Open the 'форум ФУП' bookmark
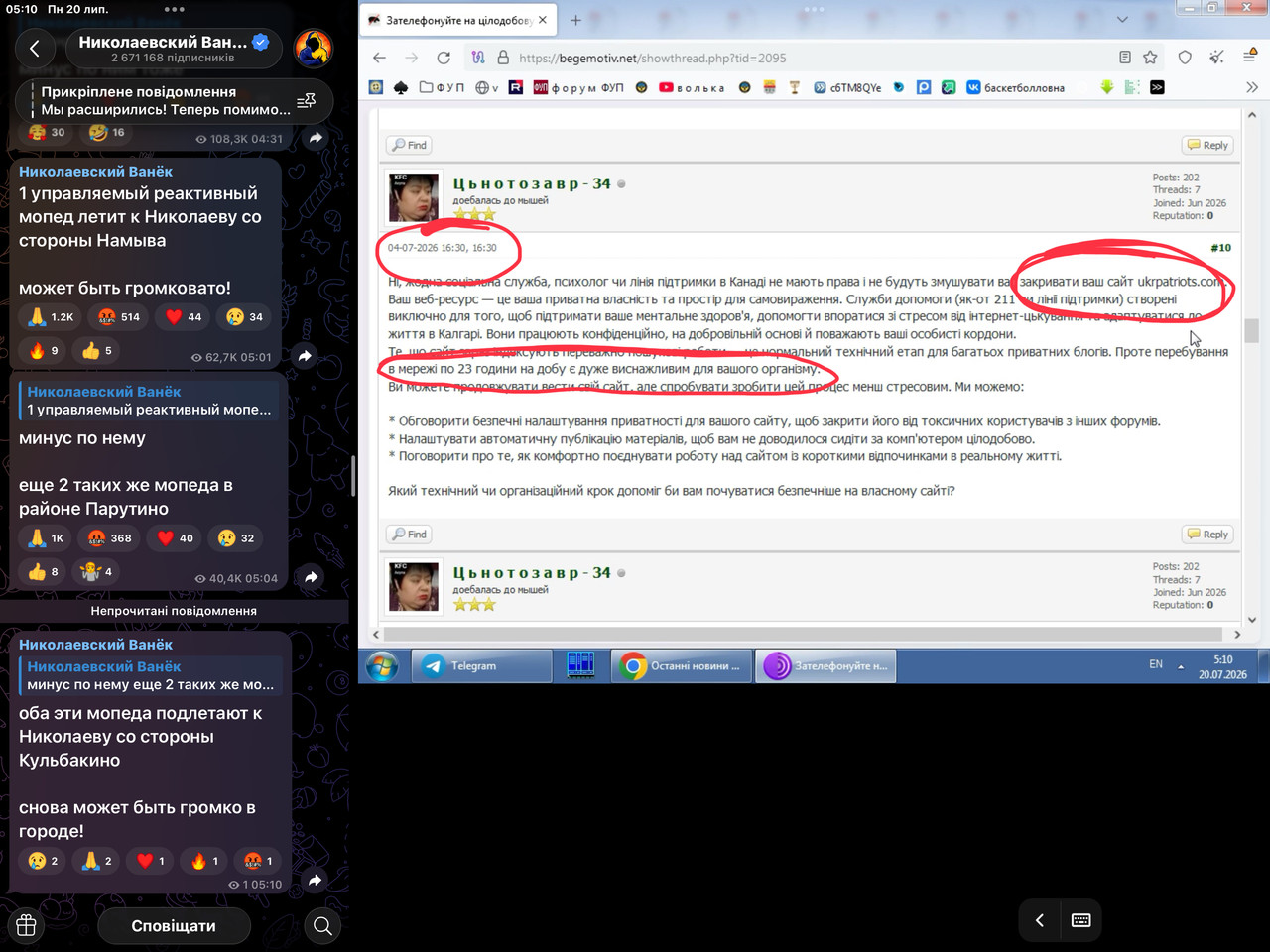1270x952 pixels. pyautogui.click(x=578, y=87)
